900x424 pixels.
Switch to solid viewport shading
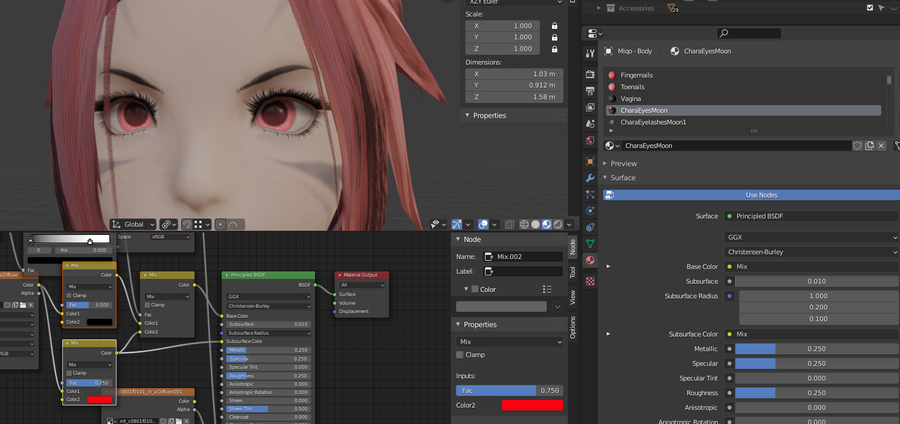(x=536, y=224)
